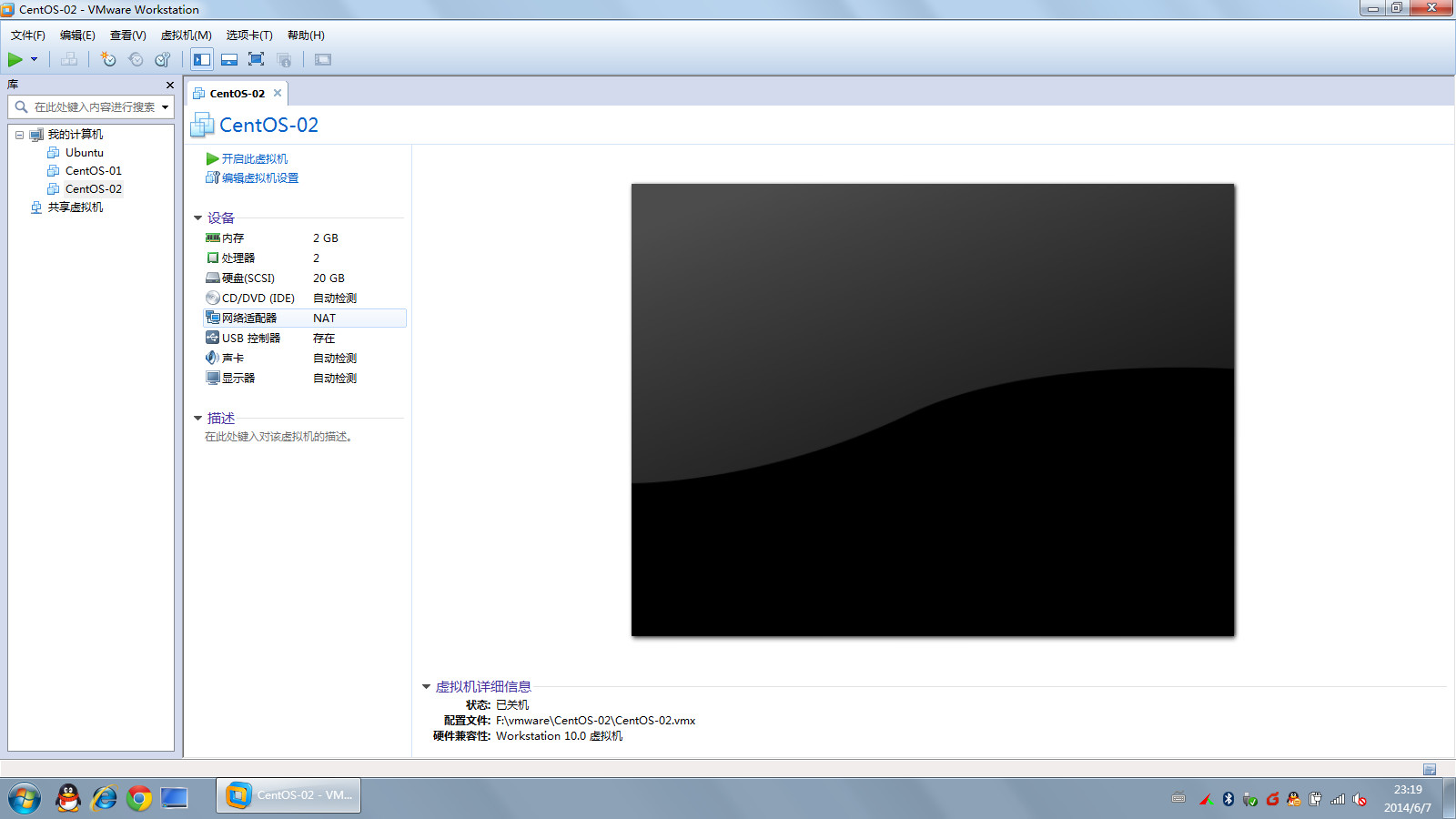Take a snapshot of this virtual machine

pyautogui.click(x=108, y=59)
